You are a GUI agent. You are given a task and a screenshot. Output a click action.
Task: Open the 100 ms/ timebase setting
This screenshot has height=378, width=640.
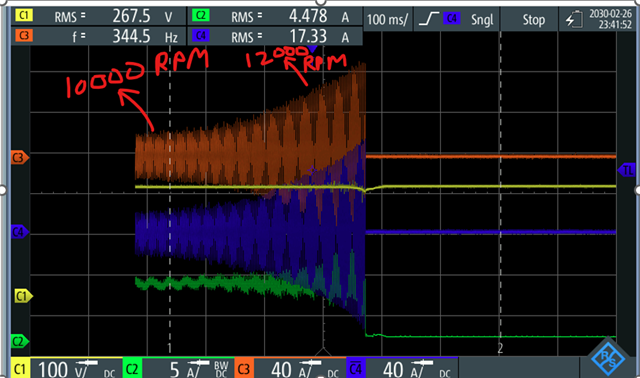coord(387,20)
